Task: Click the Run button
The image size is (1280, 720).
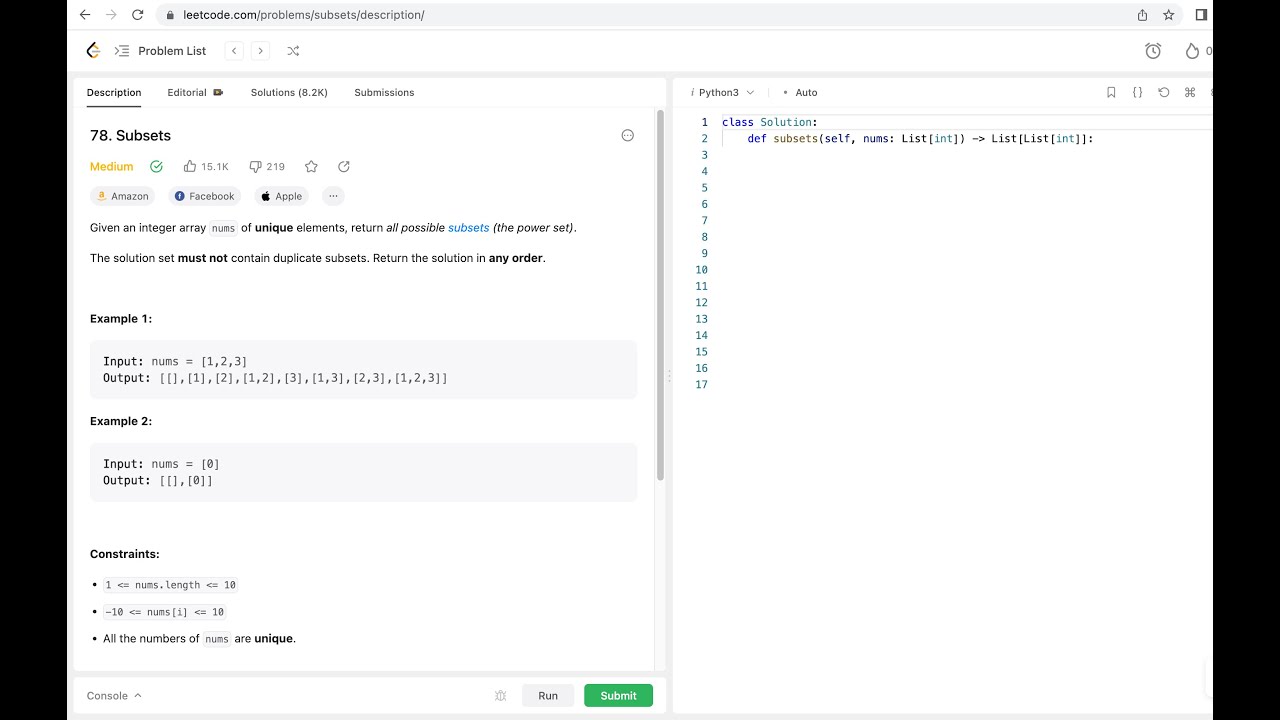Action: tap(548, 696)
